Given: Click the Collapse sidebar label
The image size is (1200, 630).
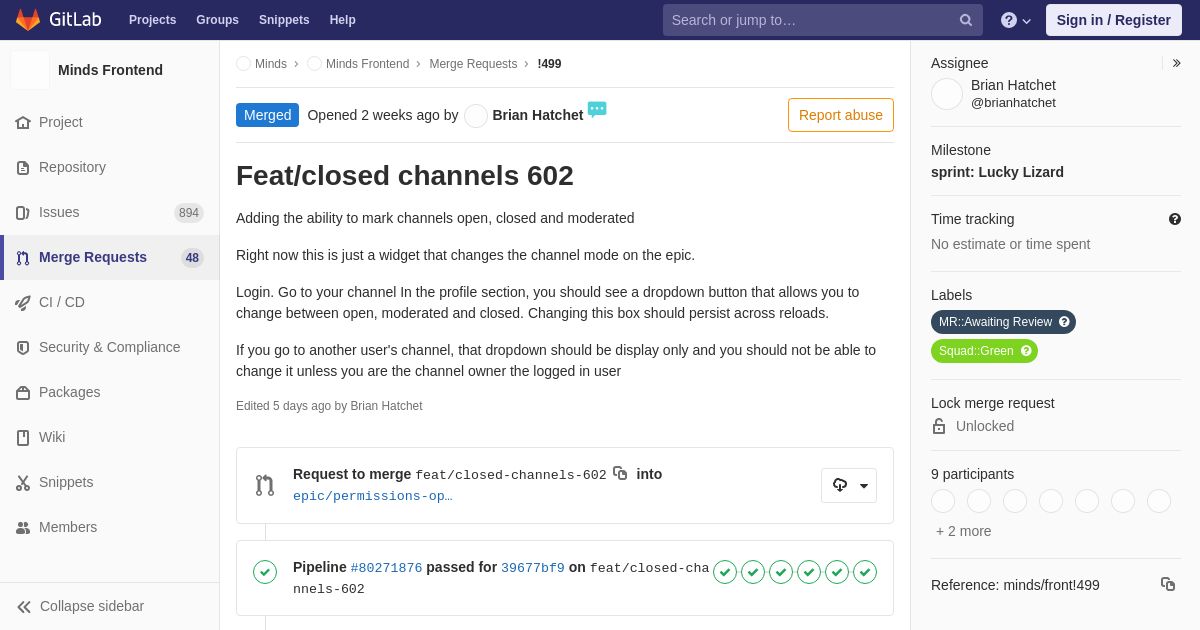Looking at the screenshot, I should point(92,606).
